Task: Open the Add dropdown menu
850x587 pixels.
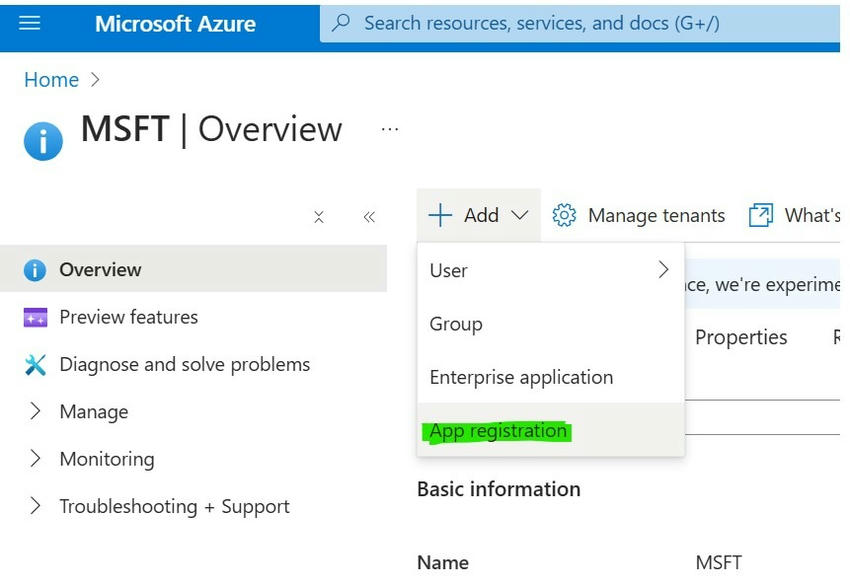Action: click(x=520, y=215)
